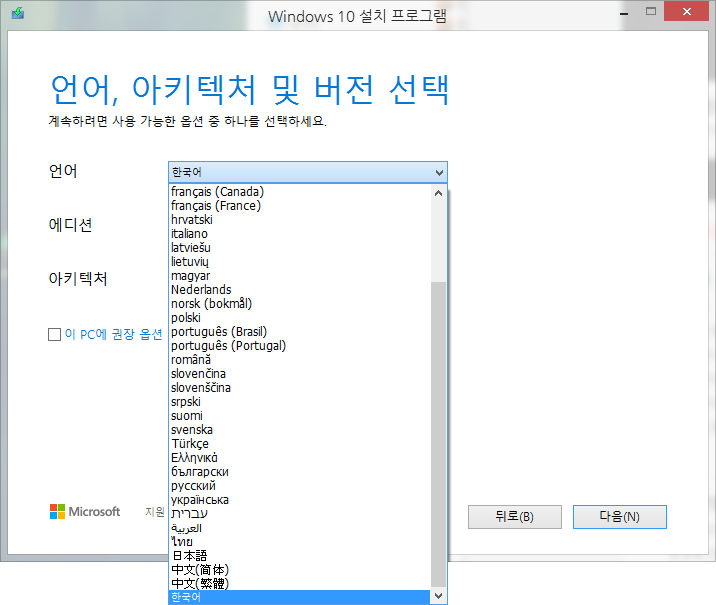
Task: Pick italiano from the dropdown list
Action: coord(300,234)
